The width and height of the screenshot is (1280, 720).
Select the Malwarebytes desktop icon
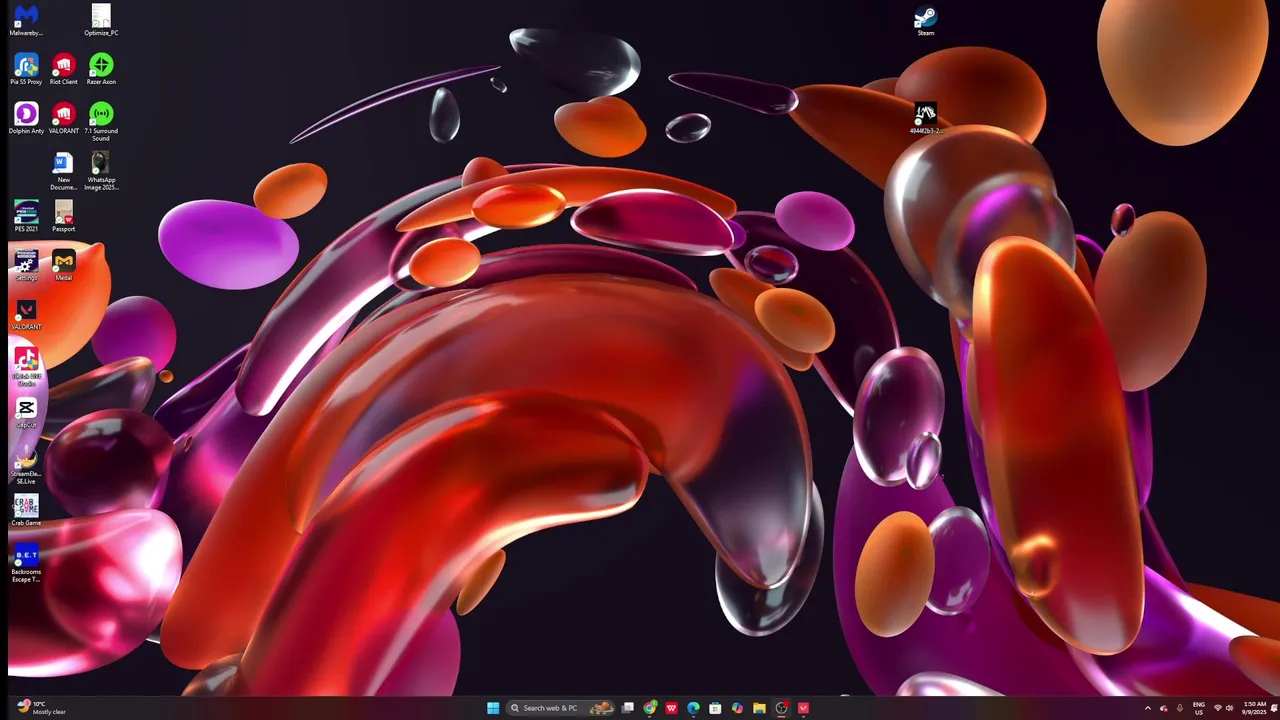click(26, 20)
